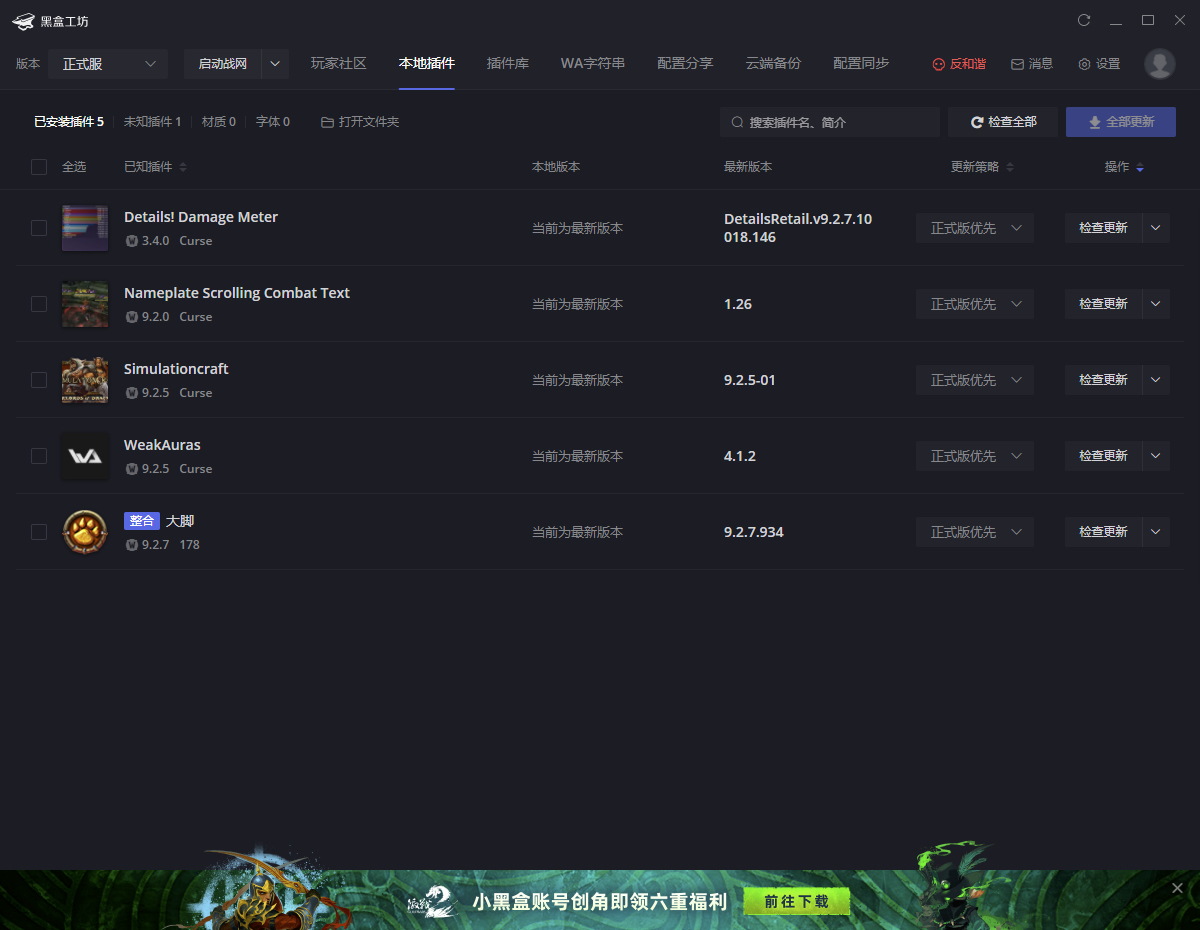Open 正式版优先 dropdown for Simulationcraft
The height and width of the screenshot is (930, 1200).
coord(975,380)
